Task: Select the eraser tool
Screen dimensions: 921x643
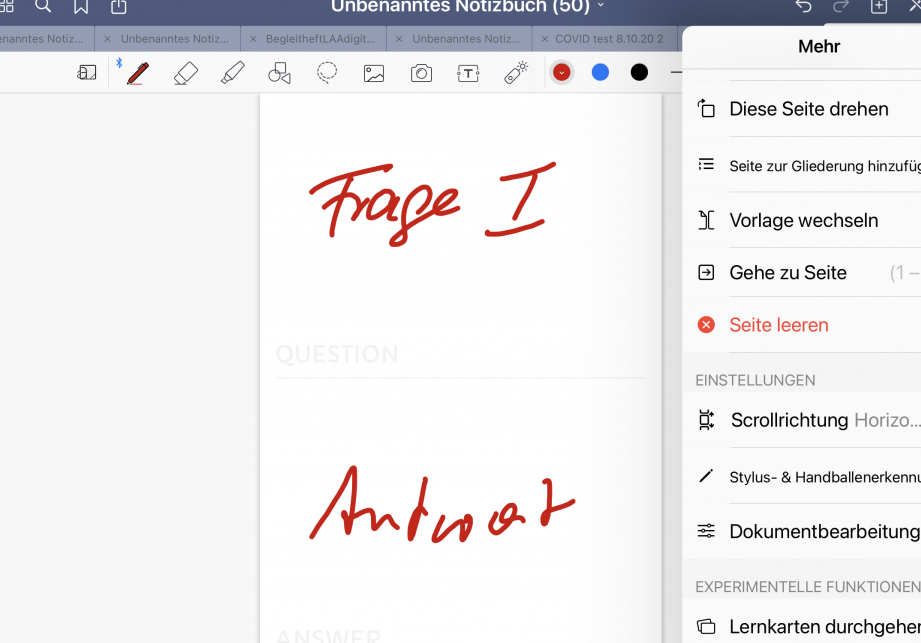Action: pyautogui.click(x=185, y=73)
